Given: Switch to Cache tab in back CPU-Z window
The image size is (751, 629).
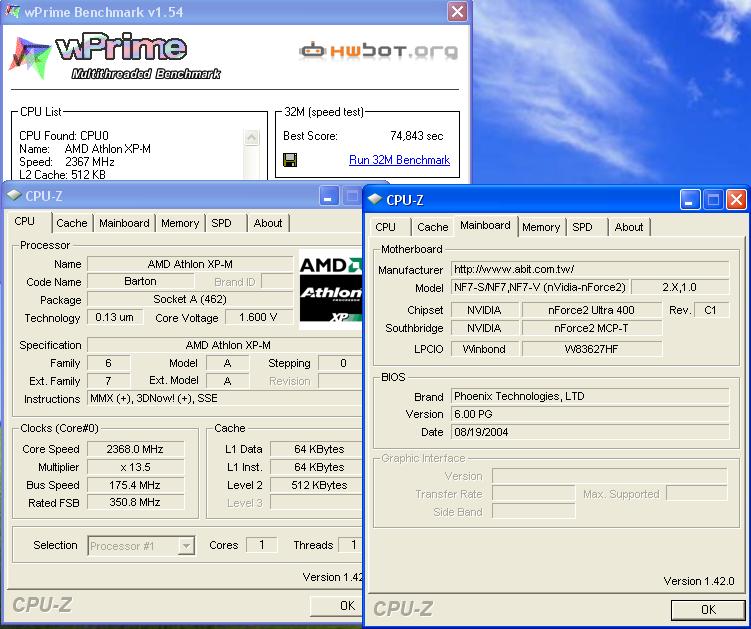Looking at the screenshot, I should coord(72,223).
